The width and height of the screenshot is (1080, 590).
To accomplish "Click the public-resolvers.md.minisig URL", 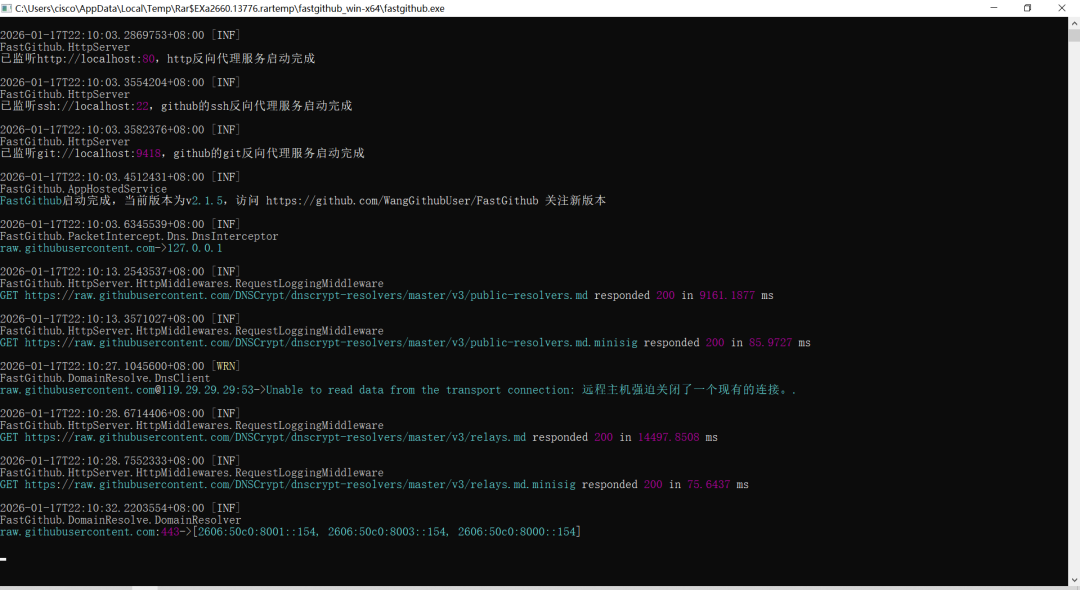I will (331, 343).
